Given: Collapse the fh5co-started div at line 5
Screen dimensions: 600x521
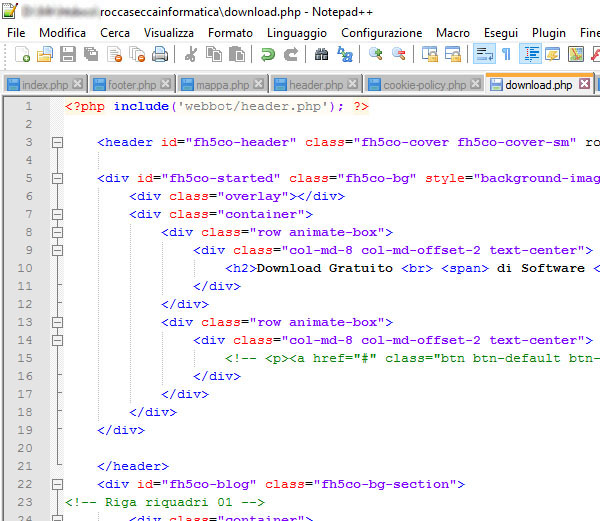Looking at the screenshot, I should tap(57, 179).
